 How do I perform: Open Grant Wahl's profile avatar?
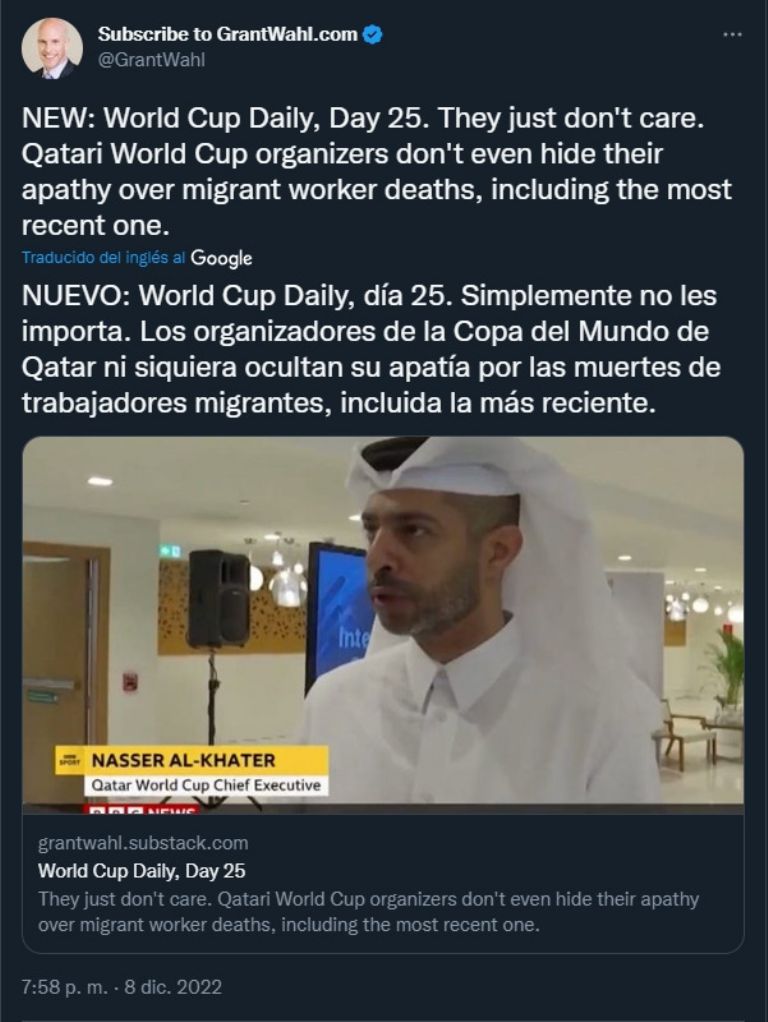52,48
